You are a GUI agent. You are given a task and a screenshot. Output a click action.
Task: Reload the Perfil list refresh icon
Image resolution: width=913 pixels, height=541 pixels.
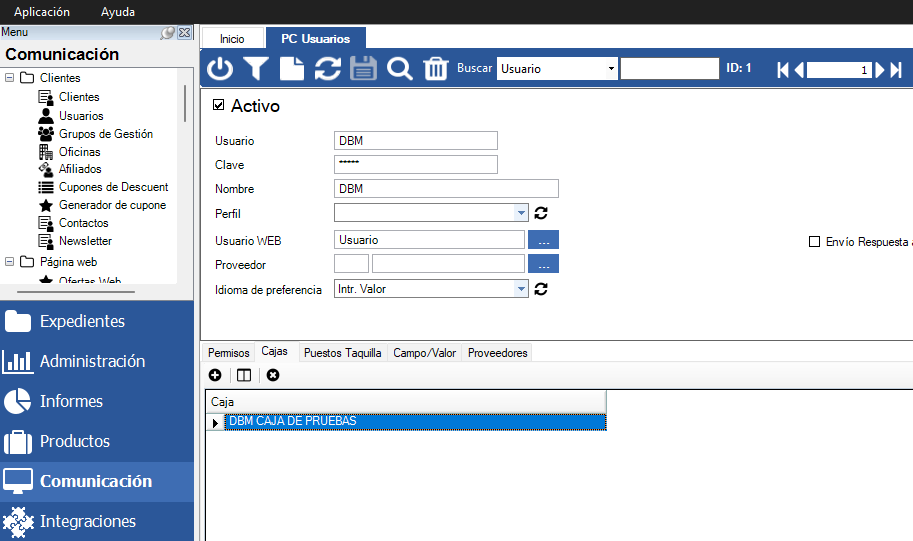click(542, 213)
